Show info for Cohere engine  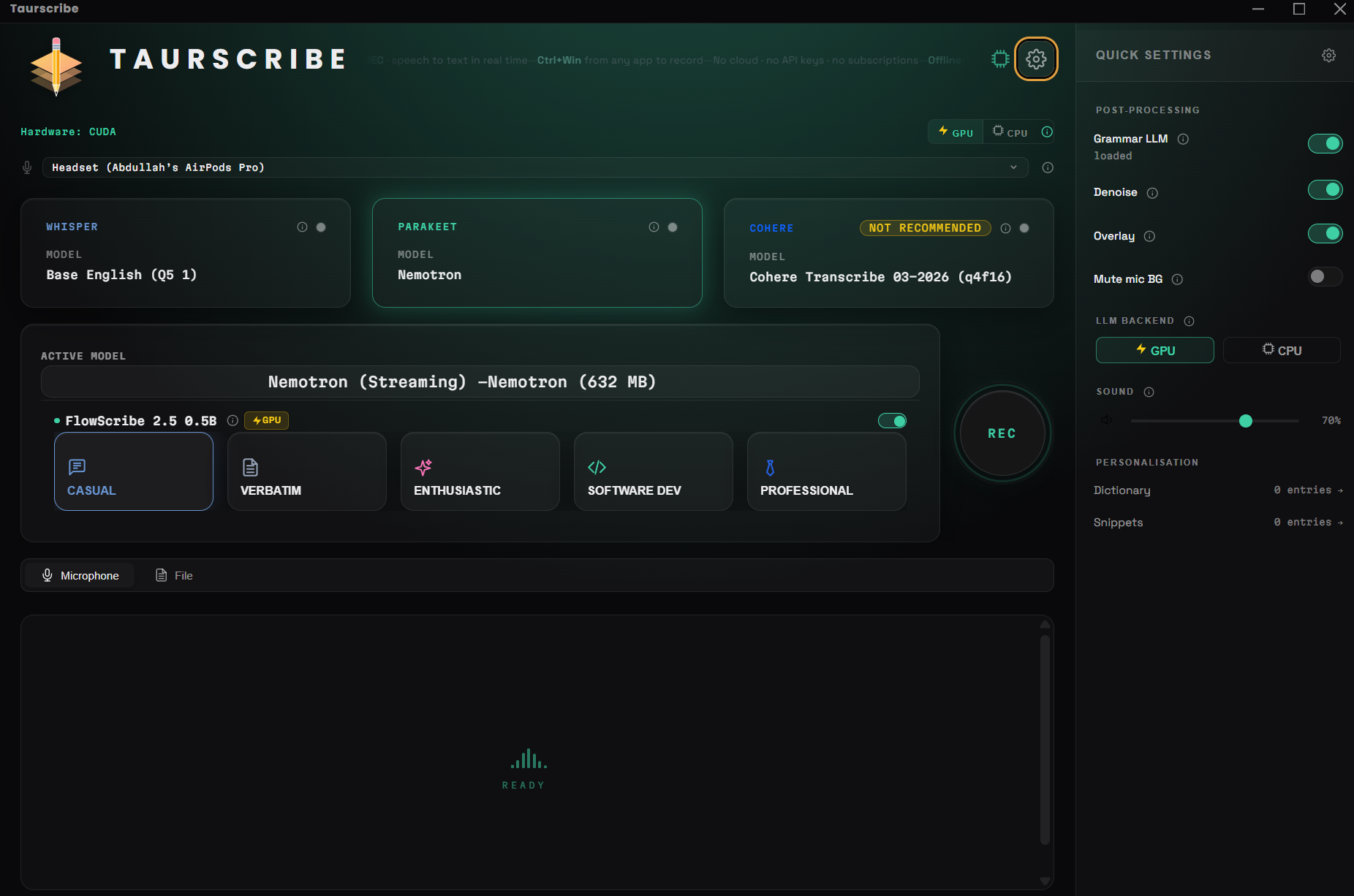[1005, 228]
